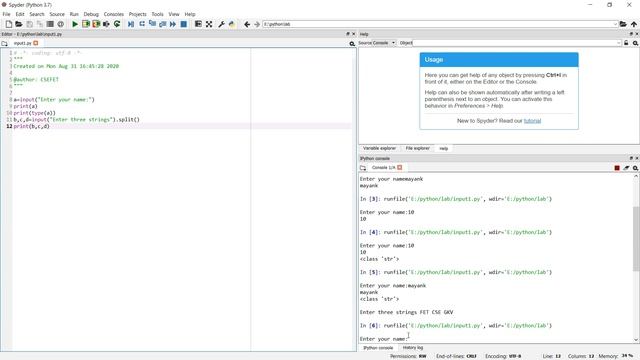This screenshot has height=360, width=640.
Task: Open the Debug menu
Action: pos(91,14)
